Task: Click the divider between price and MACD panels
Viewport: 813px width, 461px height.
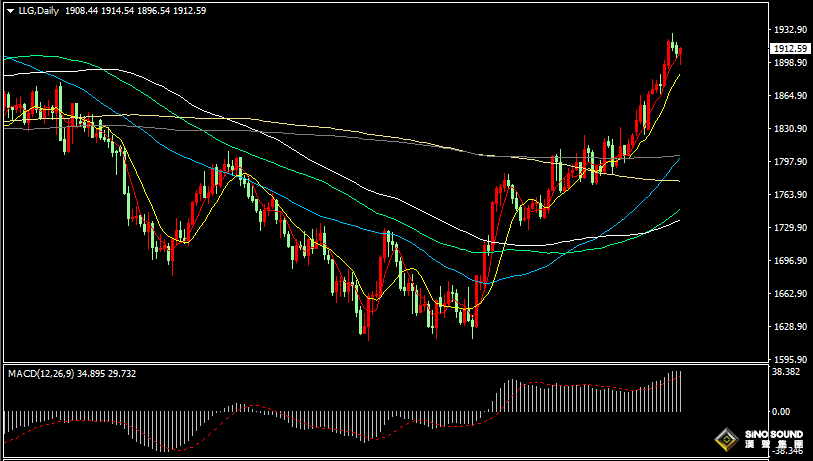Action: pos(385,363)
